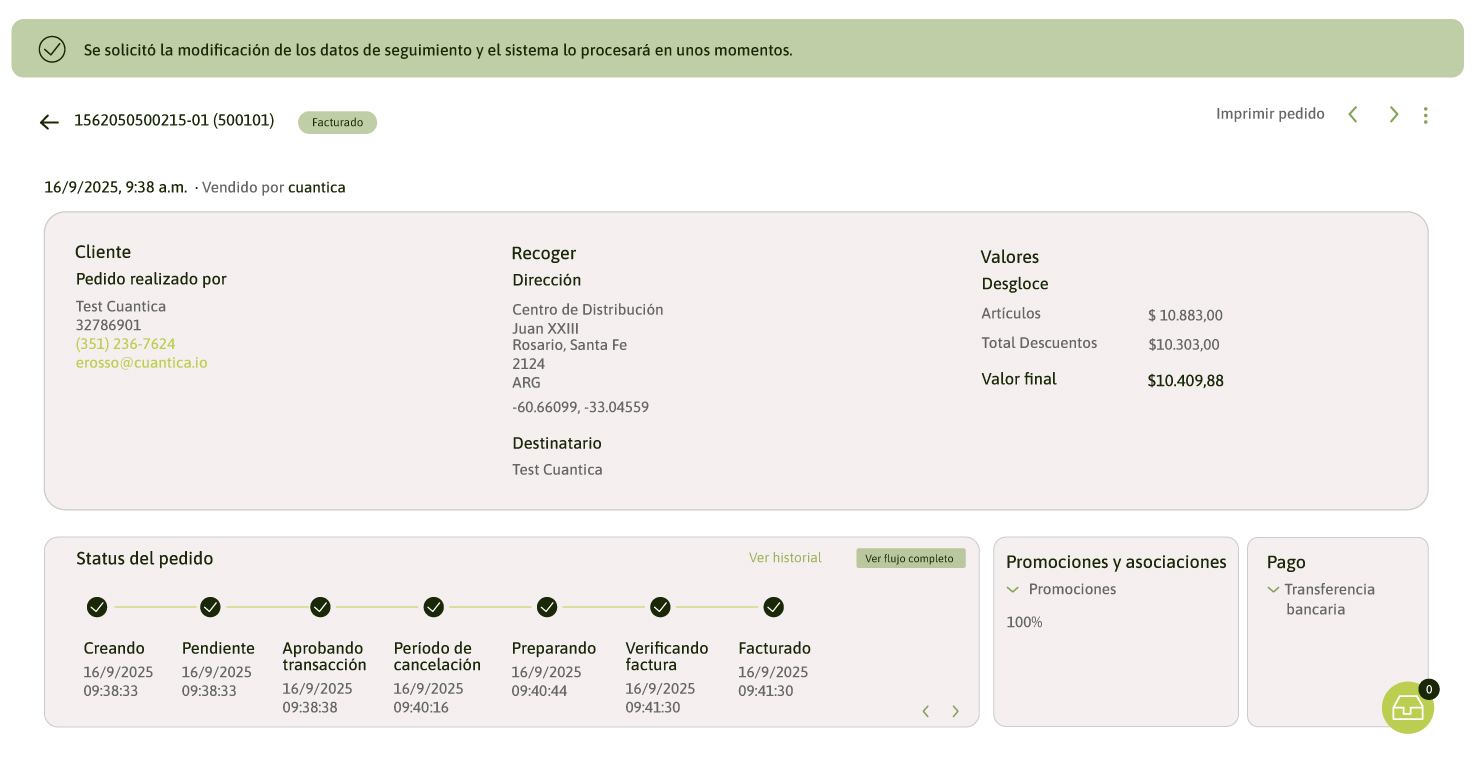The width and height of the screenshot is (1475, 766).
Task: Open the Ver historial link
Action: pyautogui.click(x=785, y=558)
